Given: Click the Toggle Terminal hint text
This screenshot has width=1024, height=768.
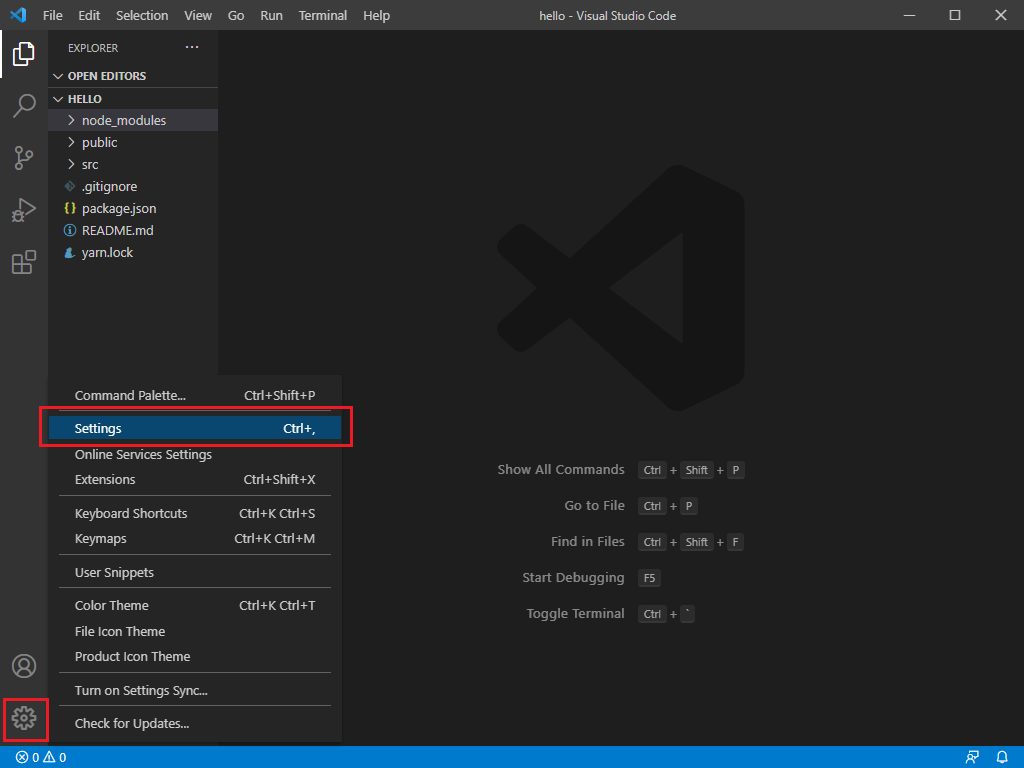Looking at the screenshot, I should tap(575, 613).
